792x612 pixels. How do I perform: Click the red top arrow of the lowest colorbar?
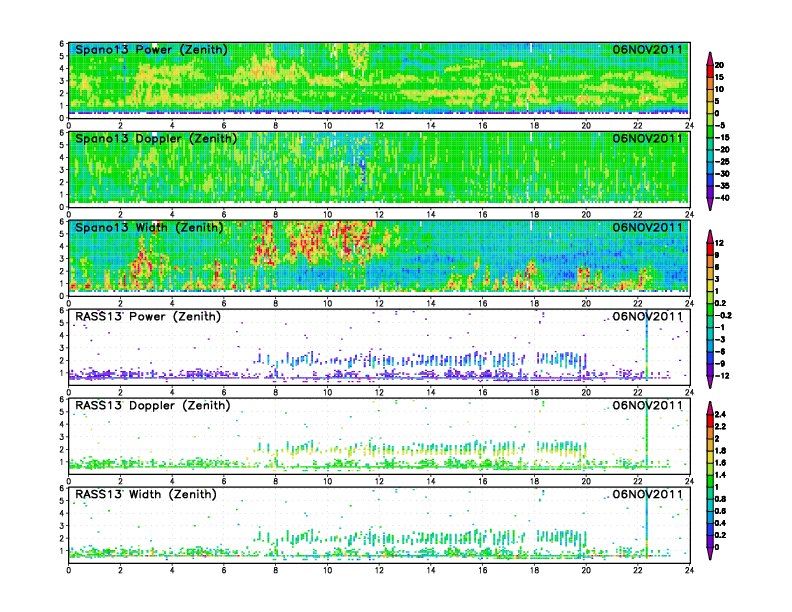(x=710, y=406)
